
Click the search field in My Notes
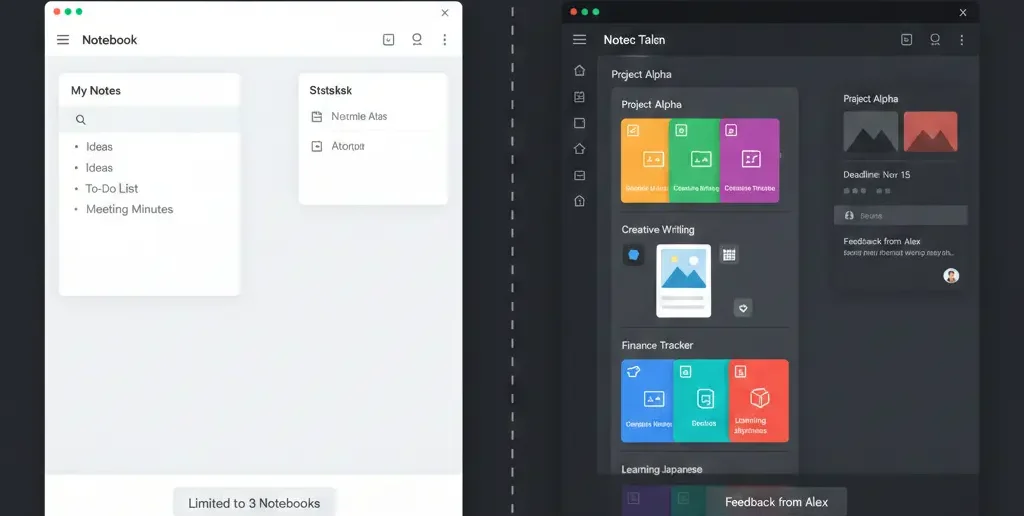click(x=150, y=120)
